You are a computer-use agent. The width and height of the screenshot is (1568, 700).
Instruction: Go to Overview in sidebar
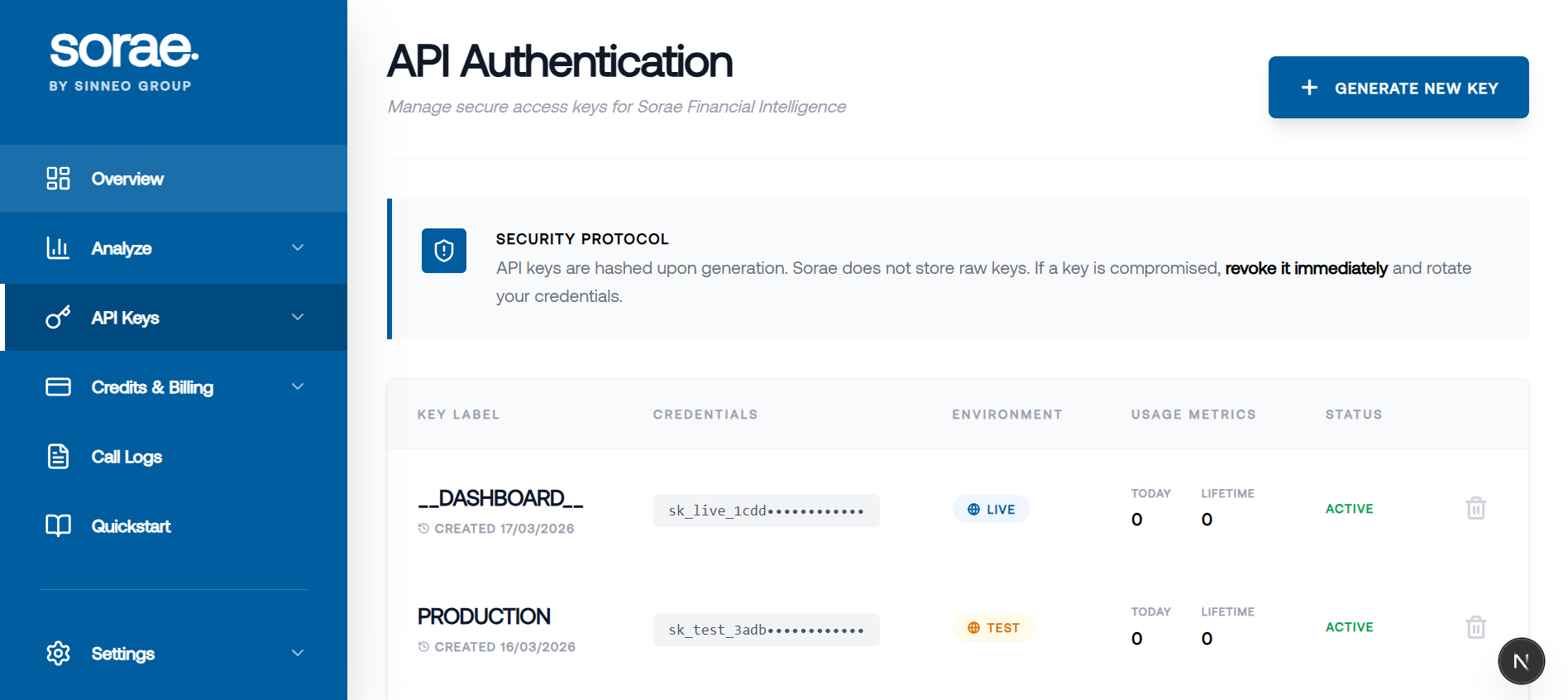pos(127,179)
